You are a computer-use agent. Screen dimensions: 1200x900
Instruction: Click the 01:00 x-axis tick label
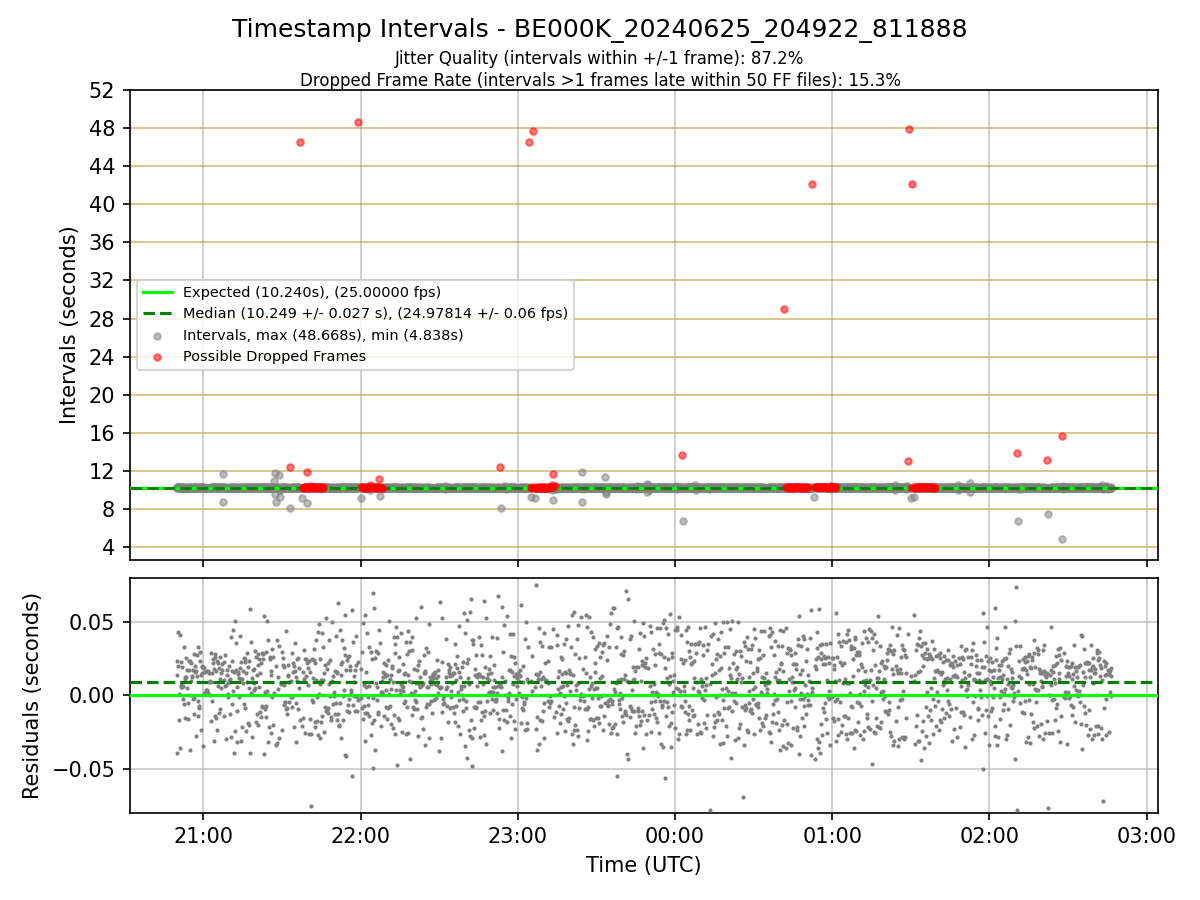[831, 834]
